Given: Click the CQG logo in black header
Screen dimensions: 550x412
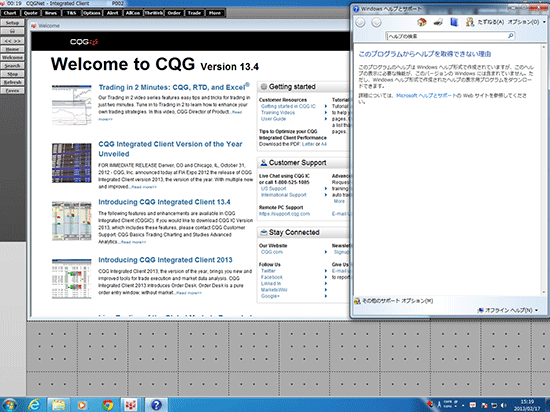Looking at the screenshot, I should [x=84, y=42].
